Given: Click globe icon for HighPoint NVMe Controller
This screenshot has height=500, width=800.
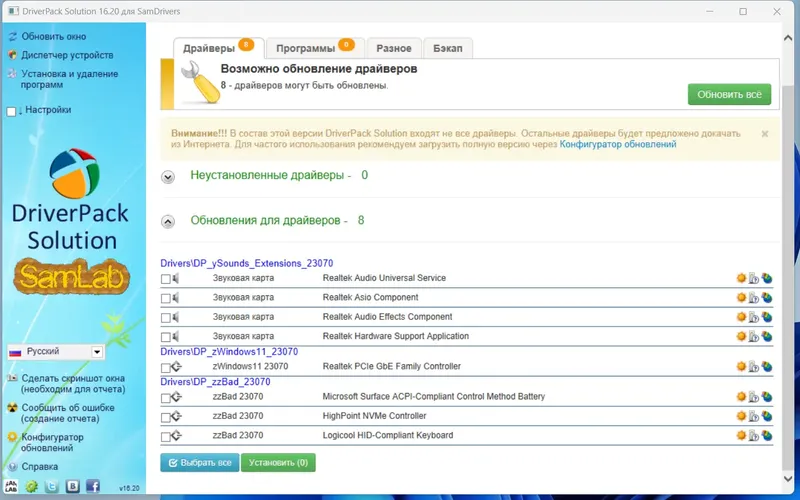Looking at the screenshot, I should pos(766,416).
